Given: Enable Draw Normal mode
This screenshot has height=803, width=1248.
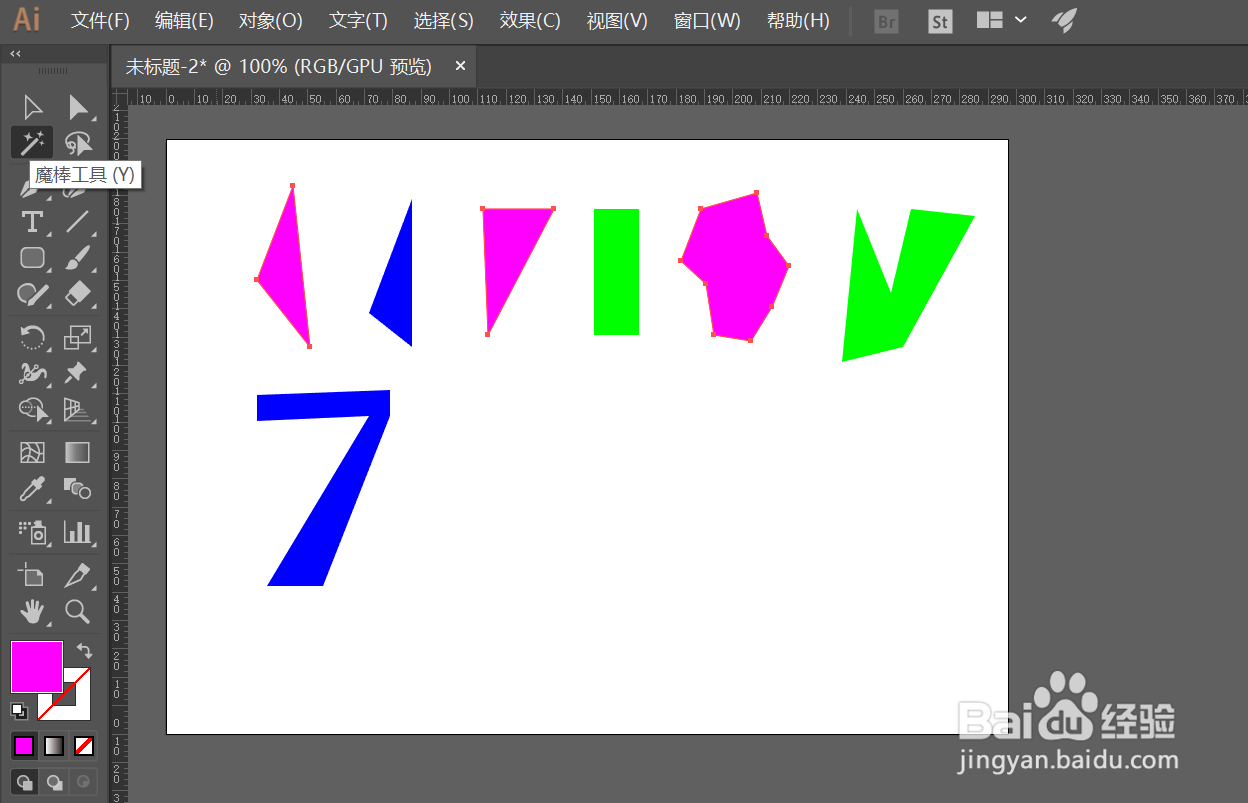Looking at the screenshot, I should (24, 782).
